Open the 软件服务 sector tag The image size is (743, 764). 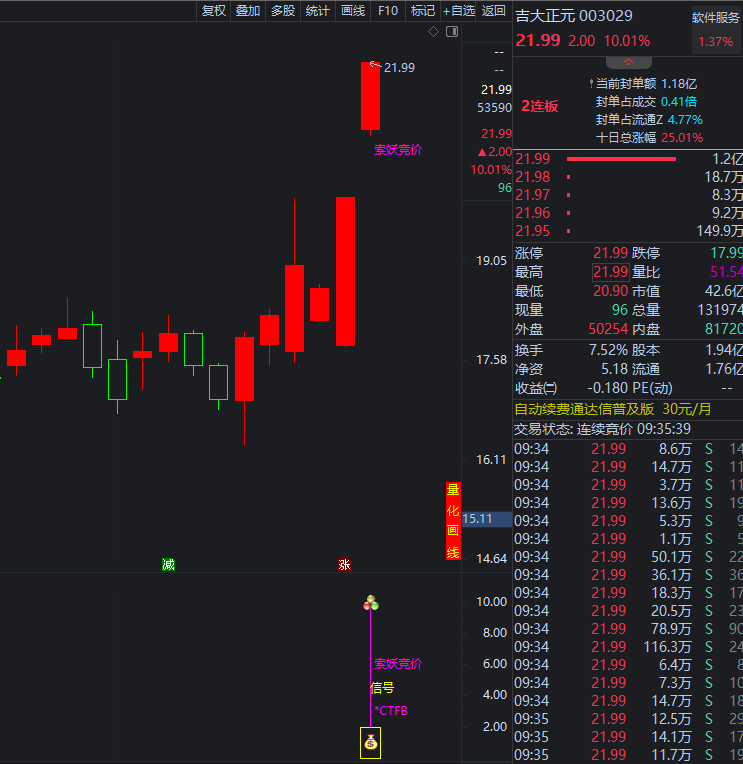pos(715,19)
